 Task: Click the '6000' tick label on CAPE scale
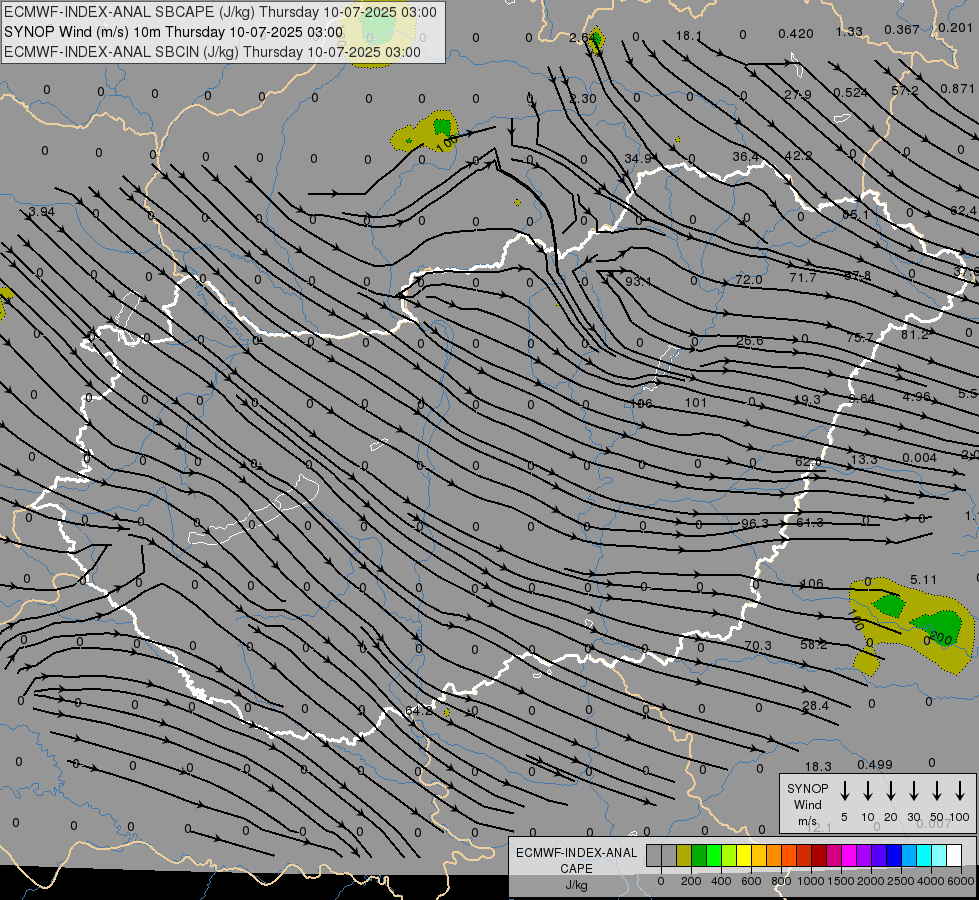961,881
